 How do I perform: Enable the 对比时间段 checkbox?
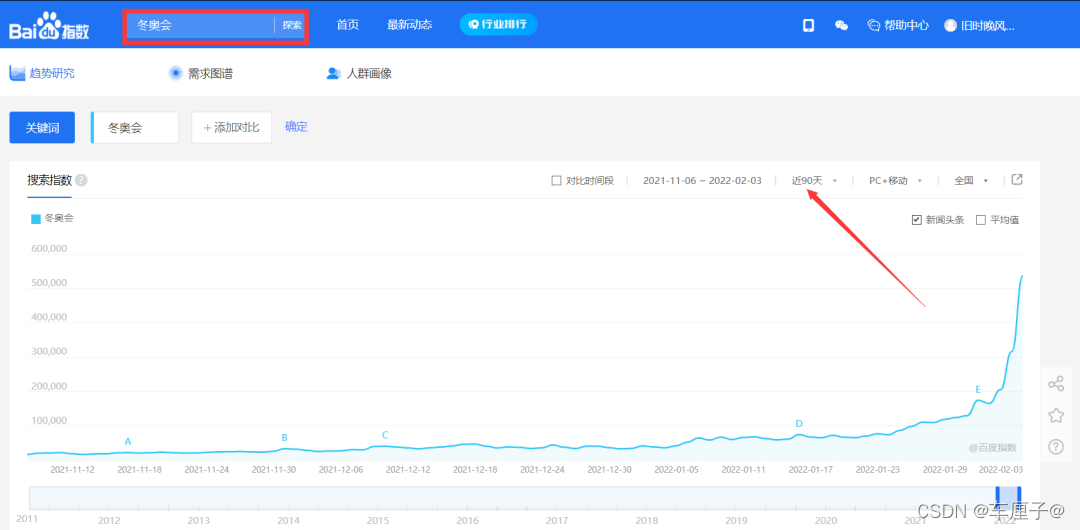[557, 181]
